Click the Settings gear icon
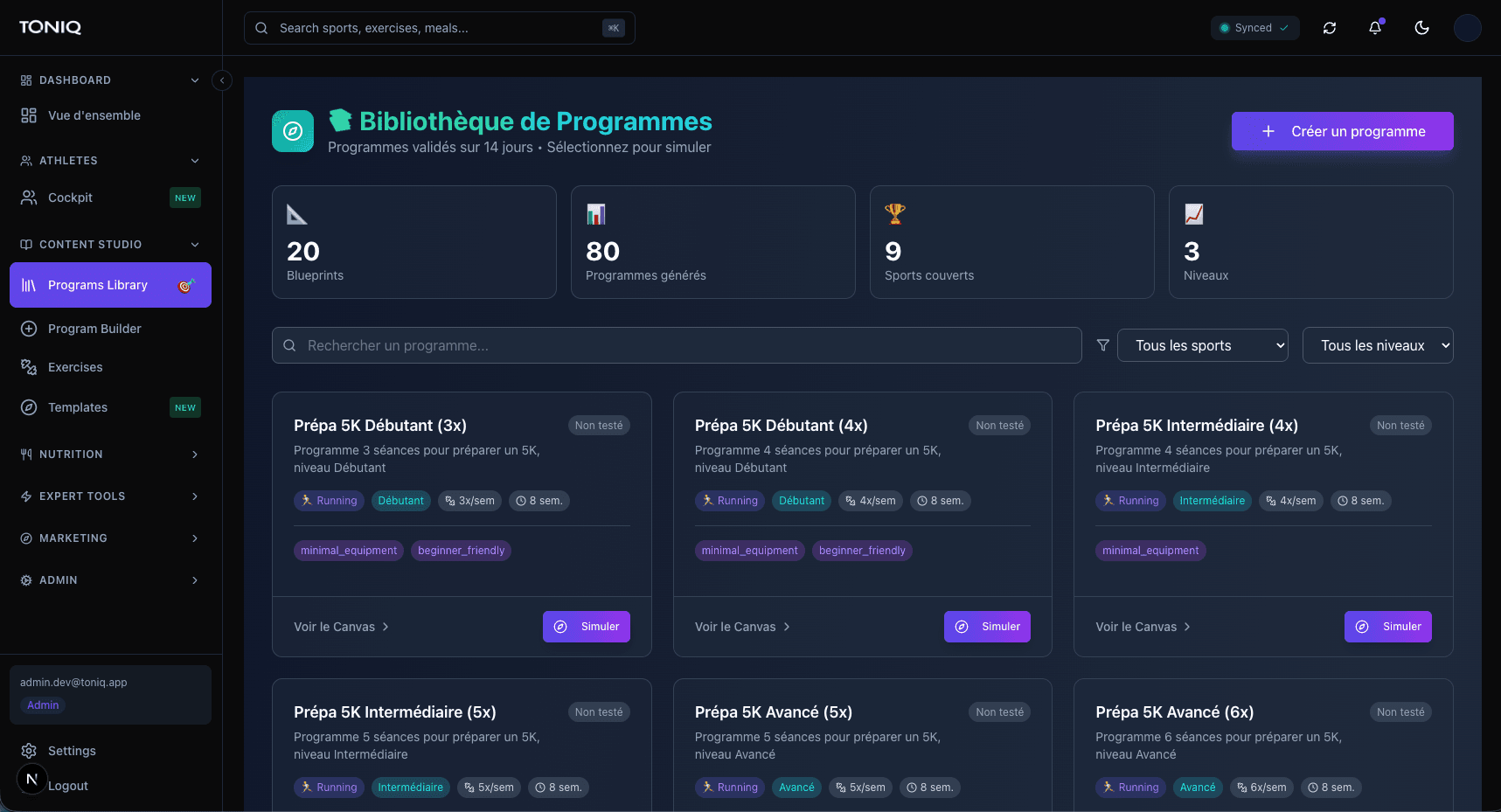Image resolution: width=1501 pixels, height=812 pixels. [x=29, y=751]
